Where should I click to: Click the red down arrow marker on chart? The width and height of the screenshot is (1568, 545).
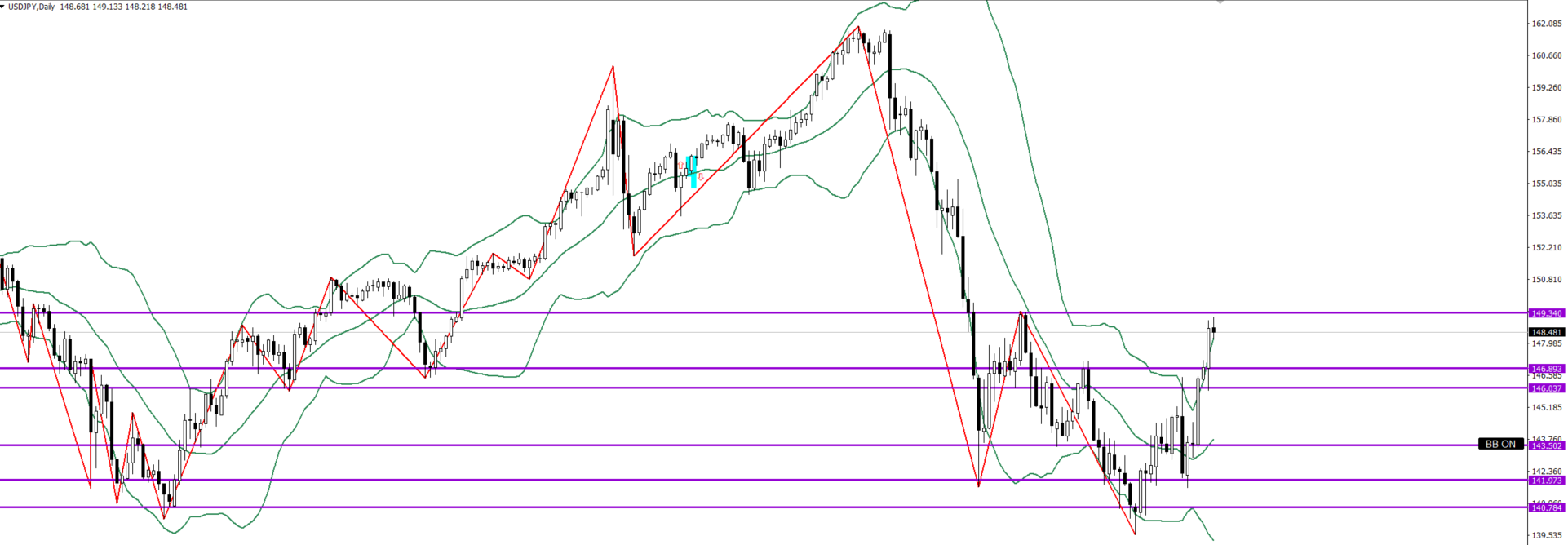click(x=701, y=176)
